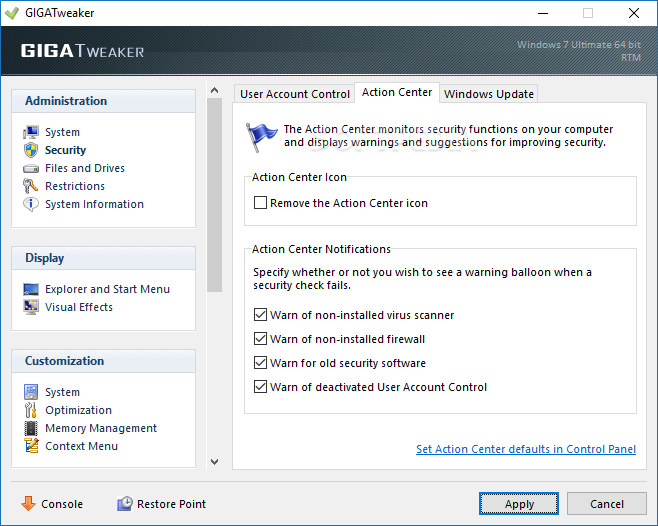The height and width of the screenshot is (526, 658).
Task: Click the blue Action Center flag icon
Action: click(261, 137)
